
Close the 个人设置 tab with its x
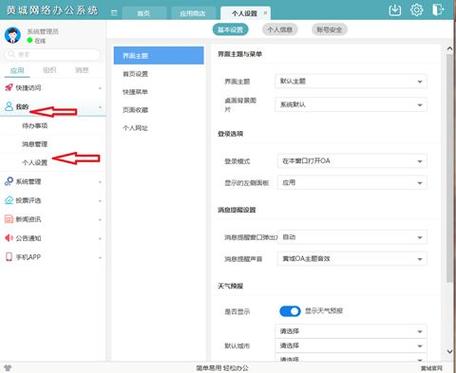click(x=266, y=13)
